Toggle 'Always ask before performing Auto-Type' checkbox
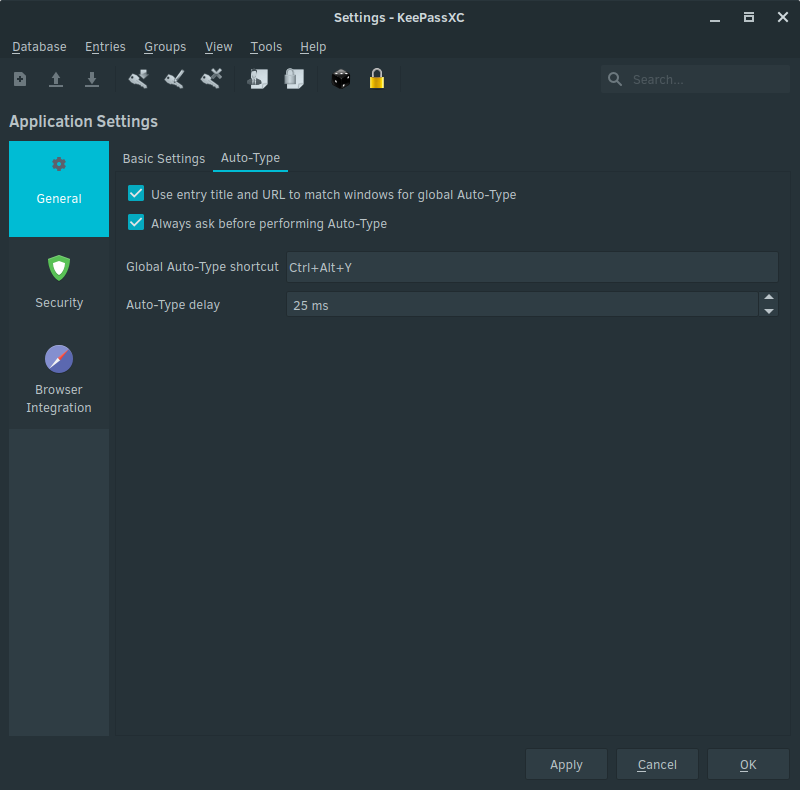The width and height of the screenshot is (800, 790). pyautogui.click(x=136, y=223)
